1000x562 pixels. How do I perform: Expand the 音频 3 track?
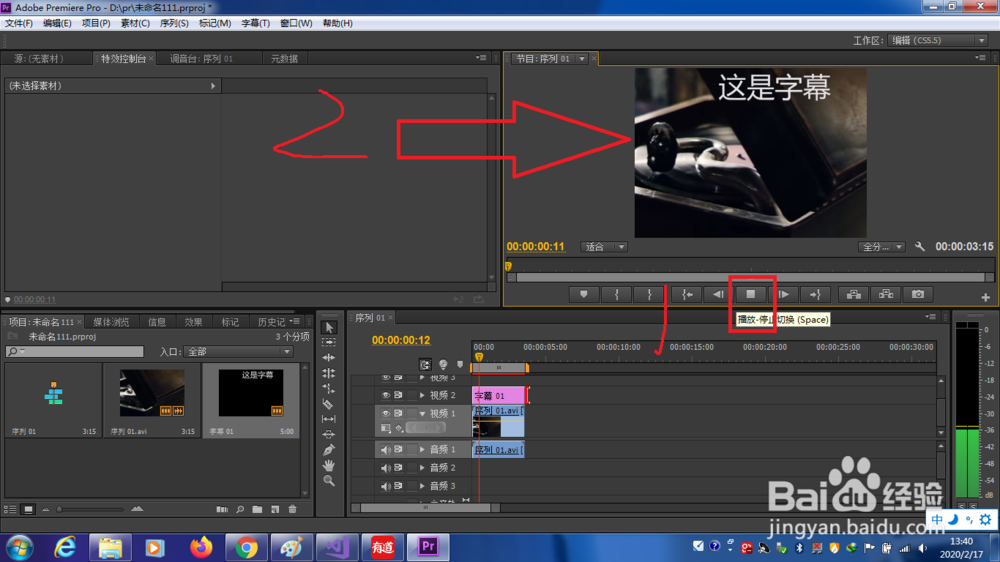point(422,486)
